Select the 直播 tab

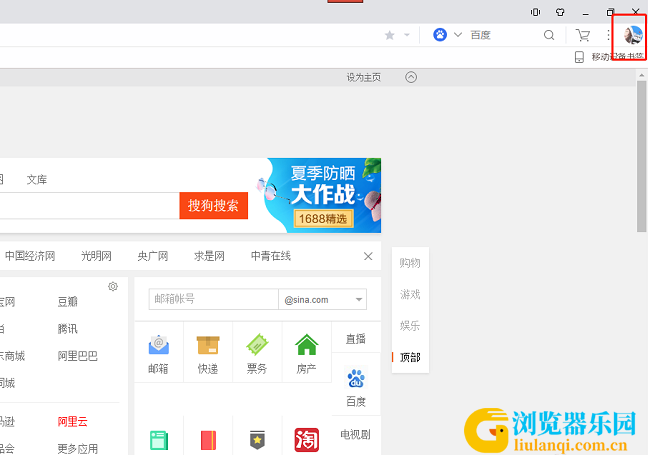356,339
